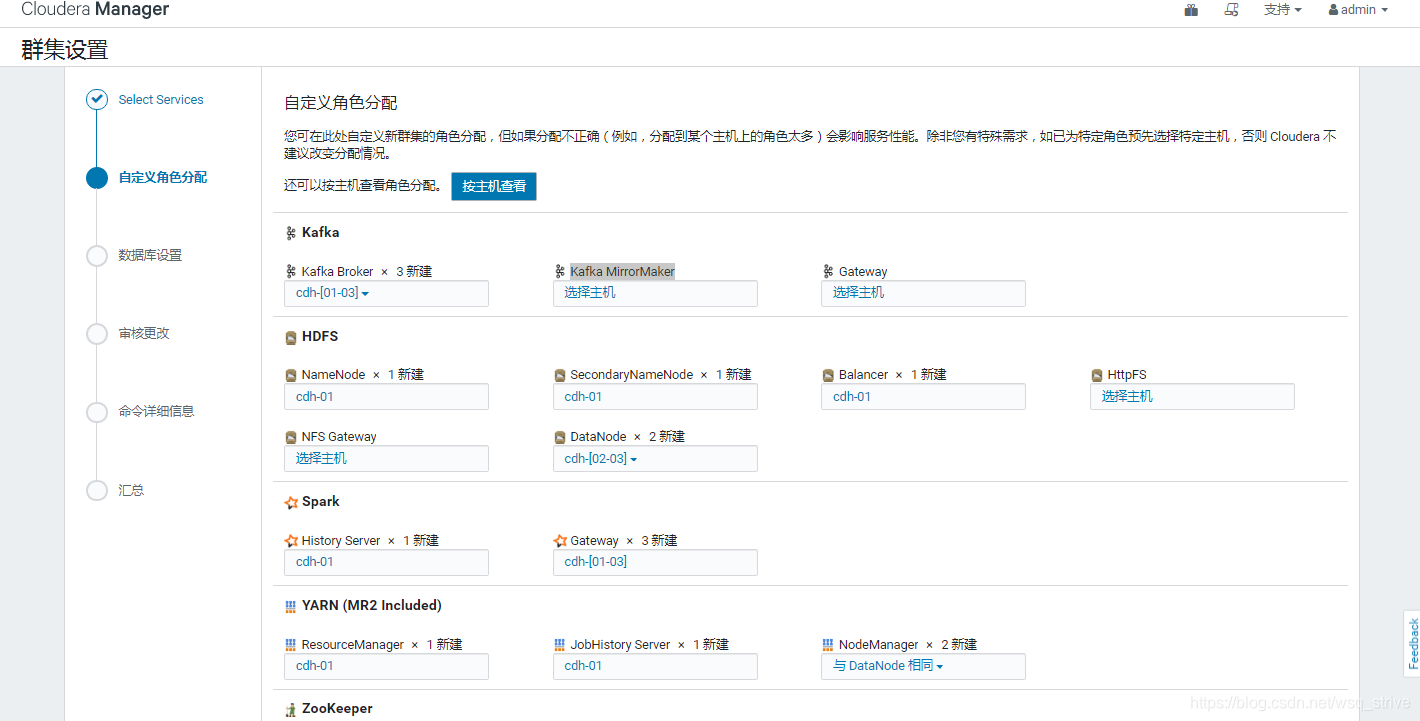
Task: Select the 汇总 wizard step
Action: click(x=131, y=491)
